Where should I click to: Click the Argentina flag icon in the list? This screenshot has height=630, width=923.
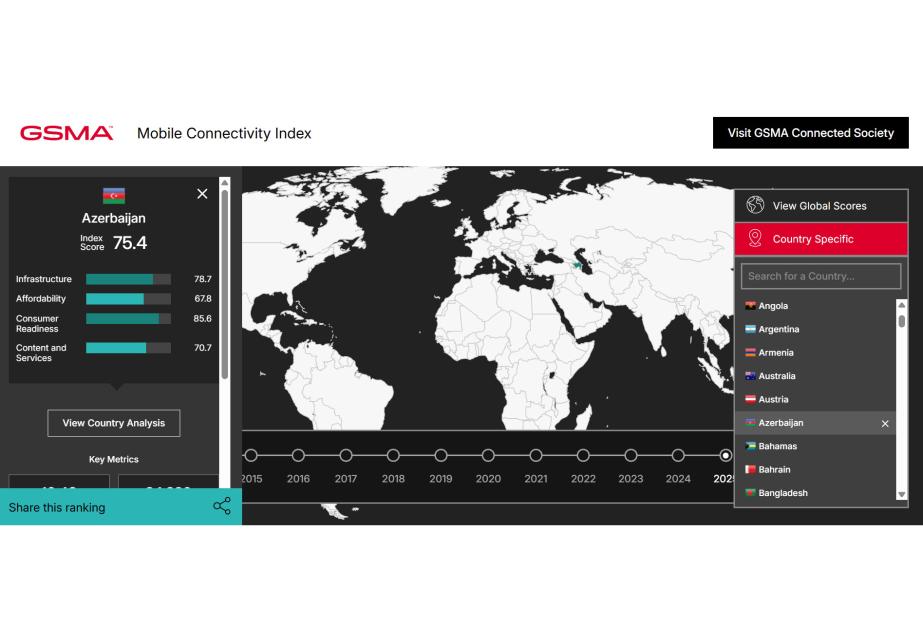tap(751, 329)
